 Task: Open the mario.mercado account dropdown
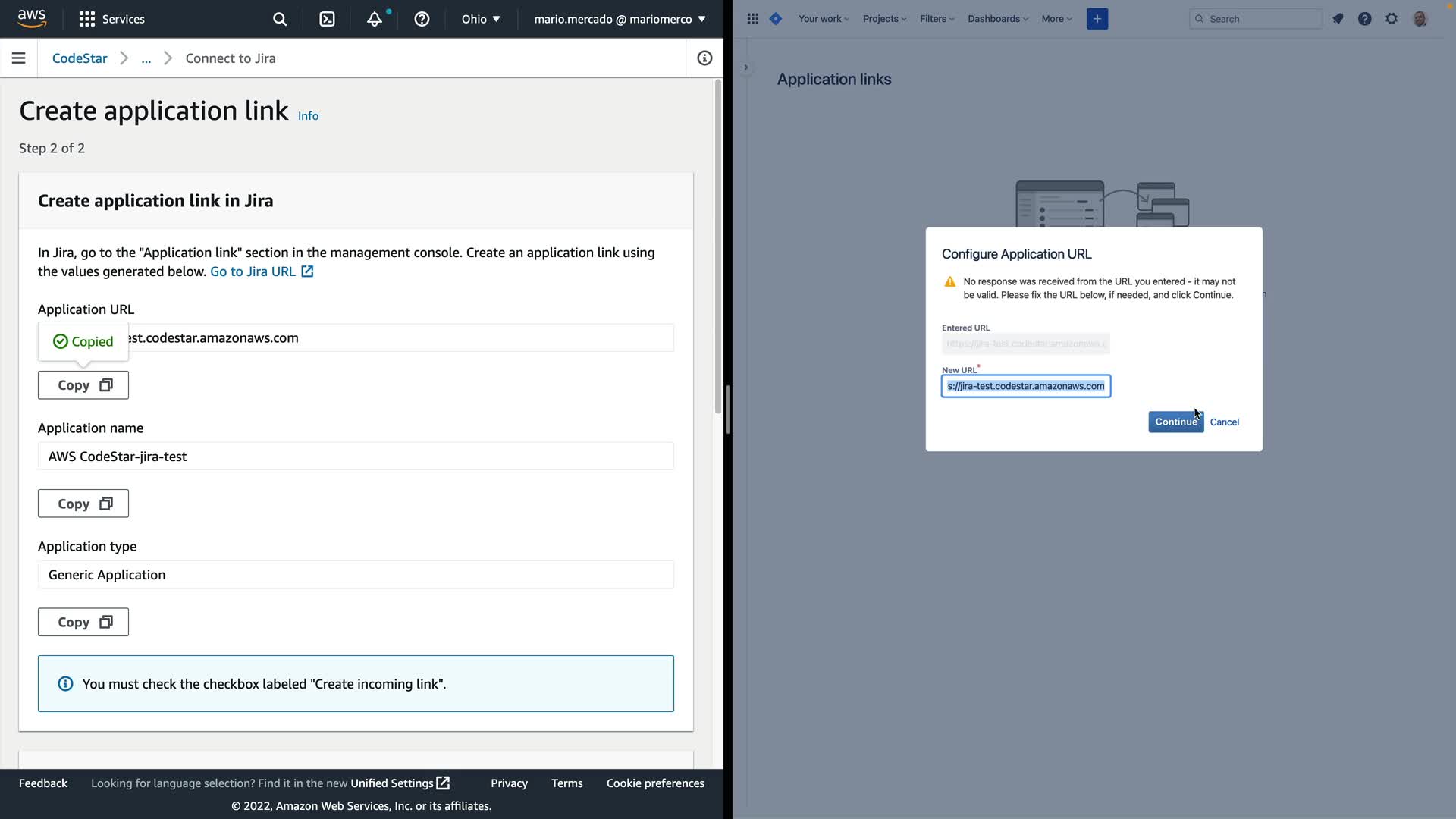tap(620, 19)
